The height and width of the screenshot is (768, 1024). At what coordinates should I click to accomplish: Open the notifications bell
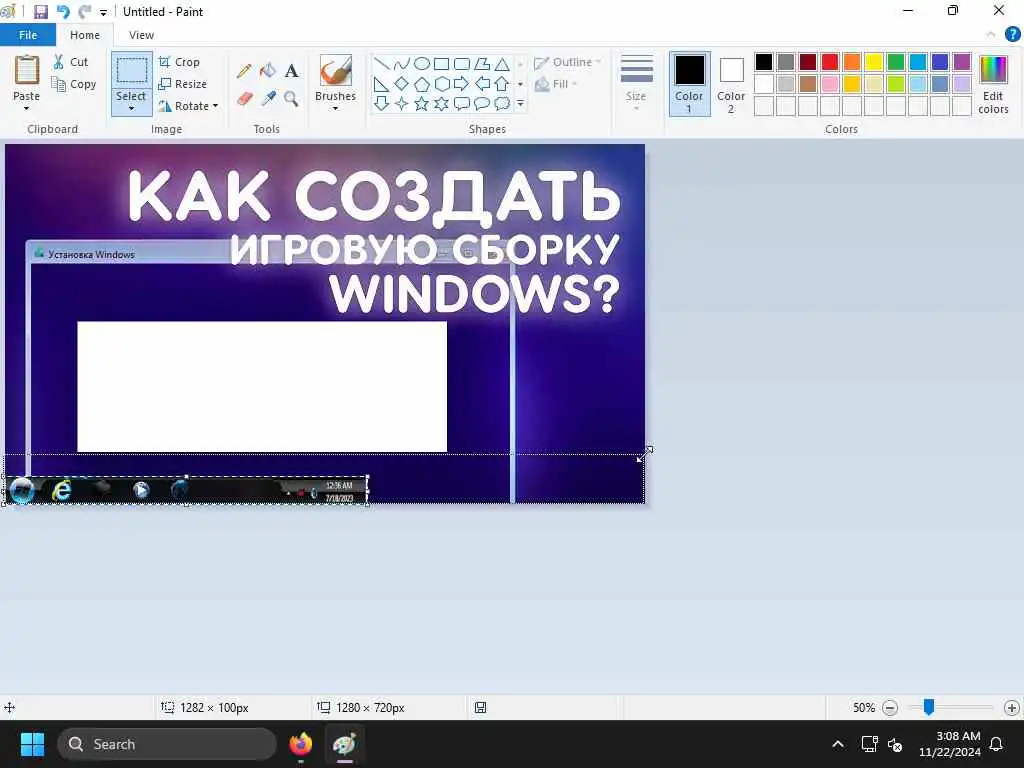(x=997, y=744)
